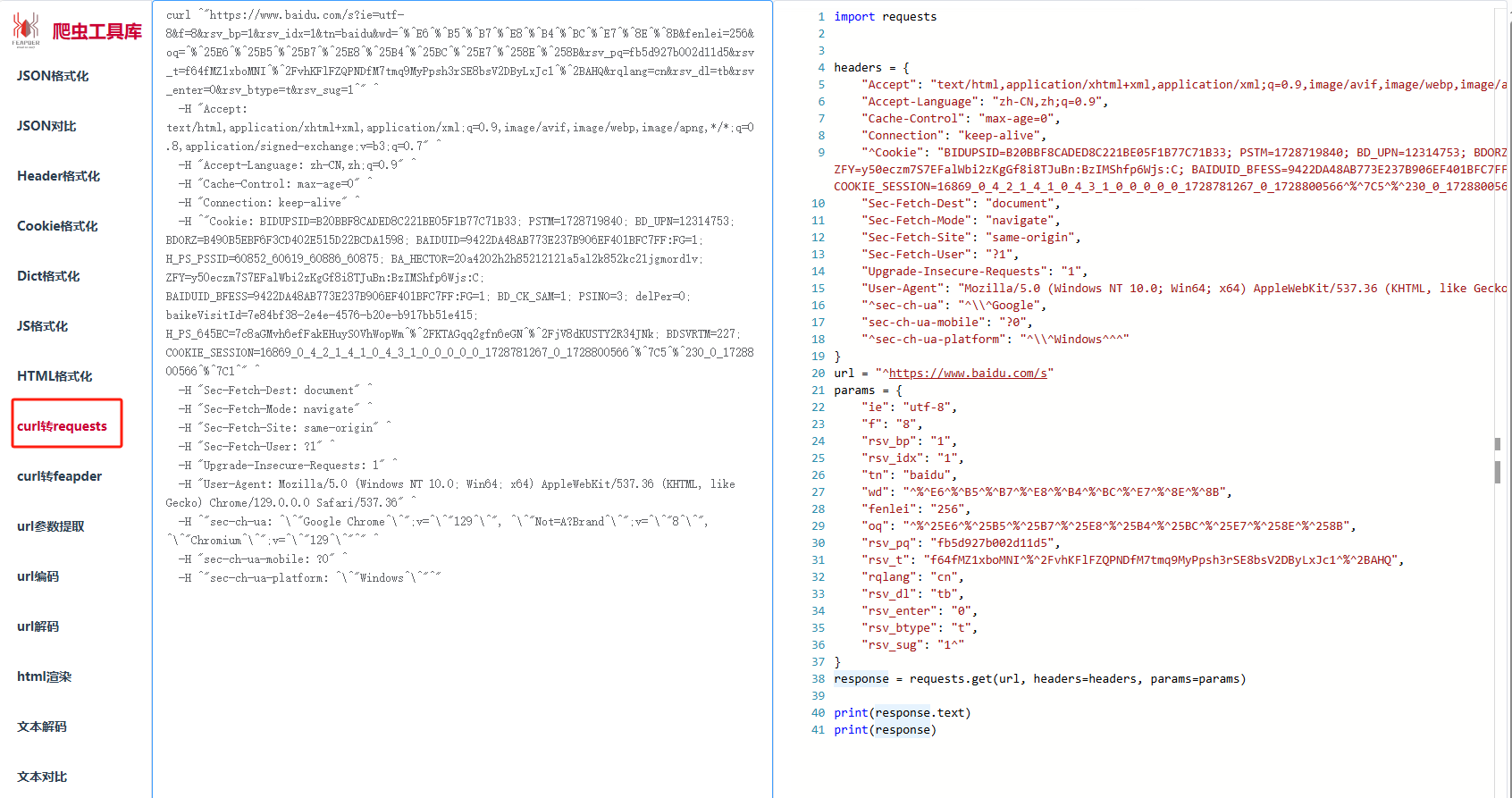1512x798 pixels.
Task: Click the print(response.text) line
Action: point(903,713)
